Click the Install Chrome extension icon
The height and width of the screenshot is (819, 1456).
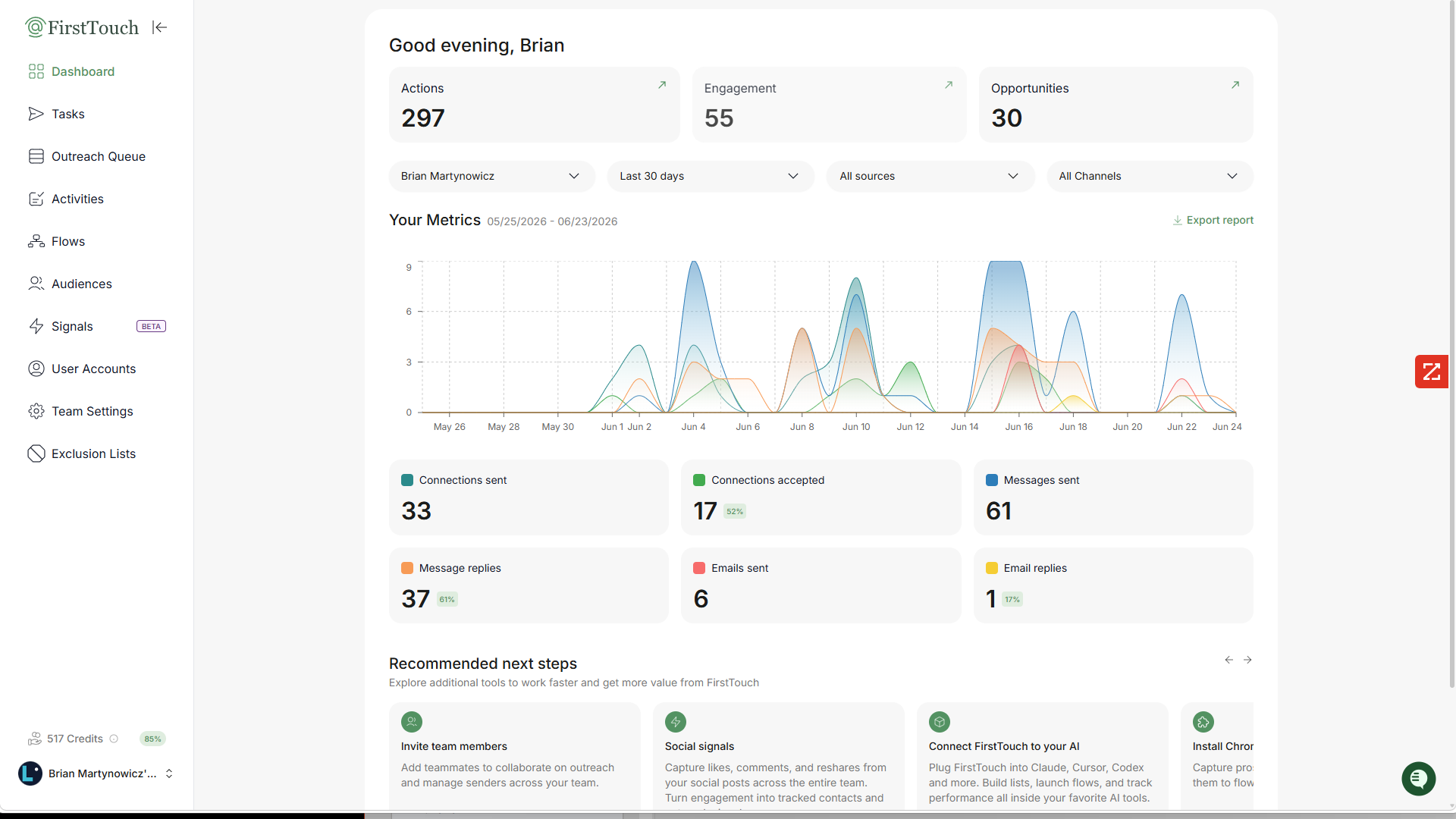pyautogui.click(x=1203, y=722)
